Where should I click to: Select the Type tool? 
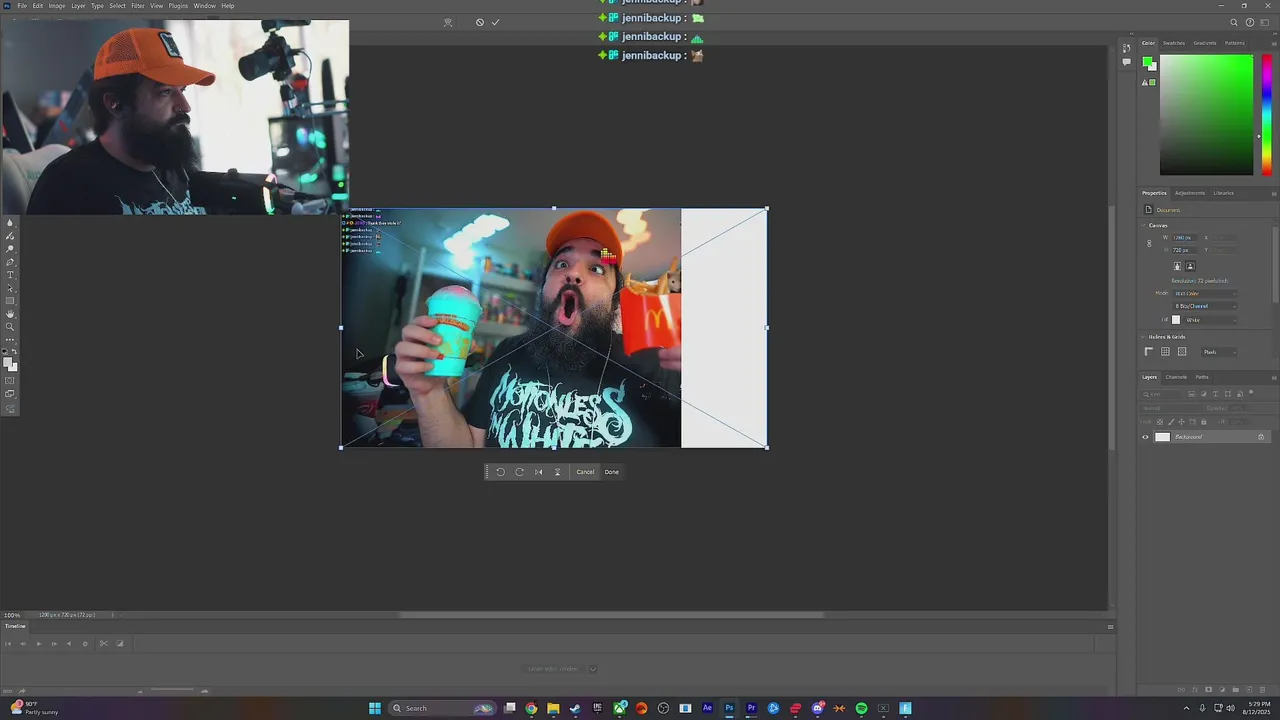[x=10, y=275]
